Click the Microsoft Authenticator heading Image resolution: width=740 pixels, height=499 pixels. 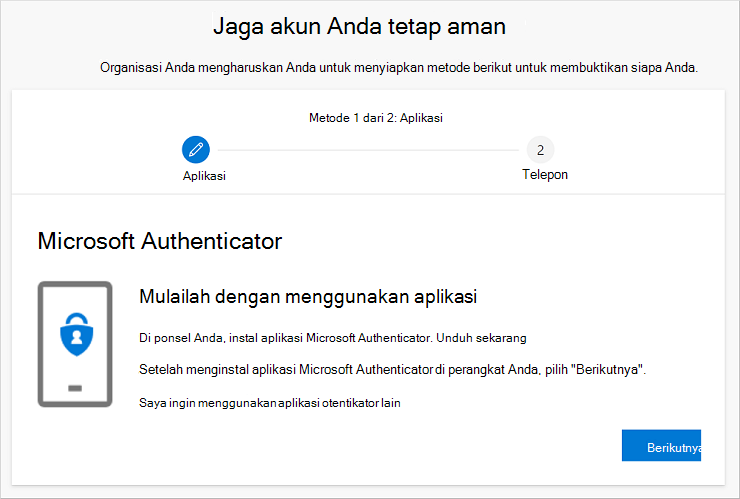click(x=160, y=241)
